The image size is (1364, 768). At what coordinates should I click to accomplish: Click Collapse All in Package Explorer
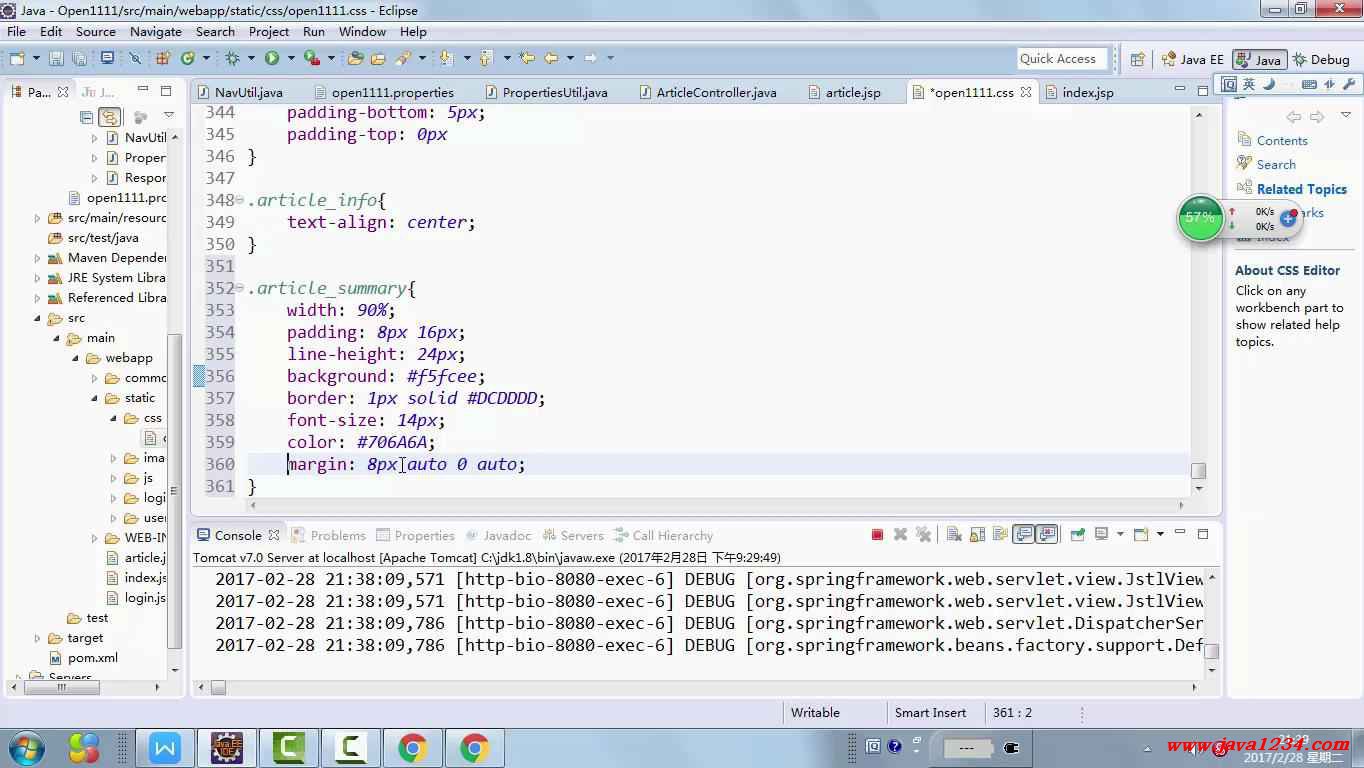(x=88, y=117)
